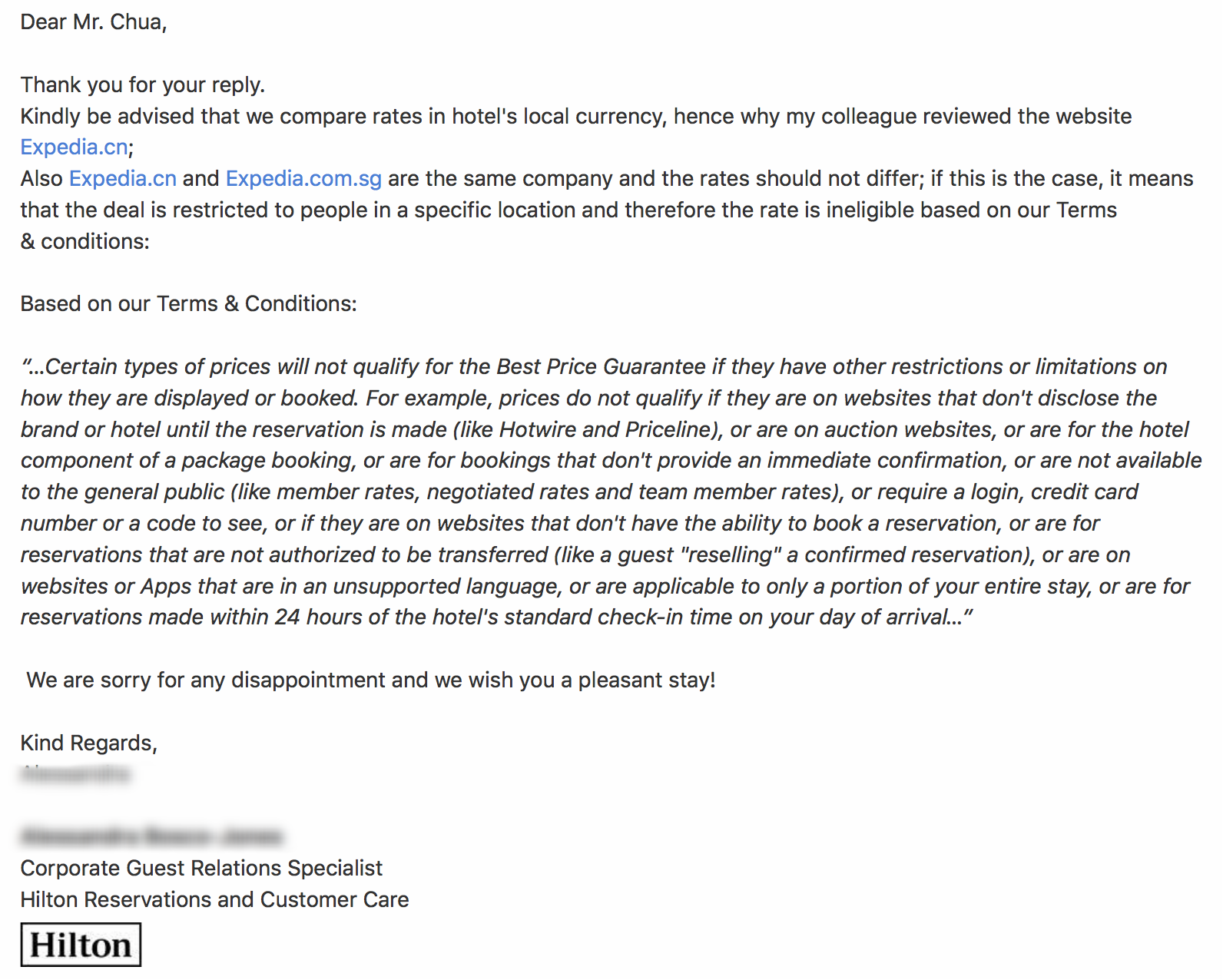Image resolution: width=1223 pixels, height=980 pixels.
Task: Click the "Thank you for your reply." line
Action: click(142, 84)
